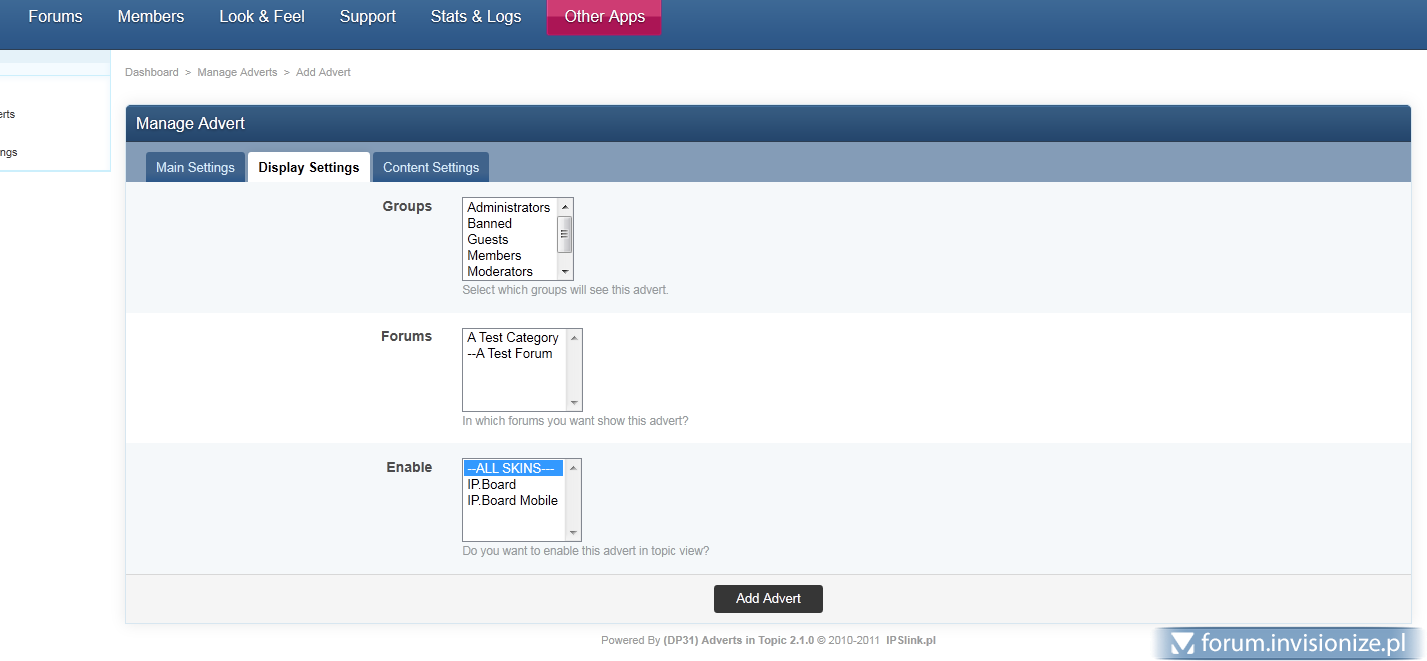Open the Members menu
The image size is (1427, 661).
pos(151,17)
